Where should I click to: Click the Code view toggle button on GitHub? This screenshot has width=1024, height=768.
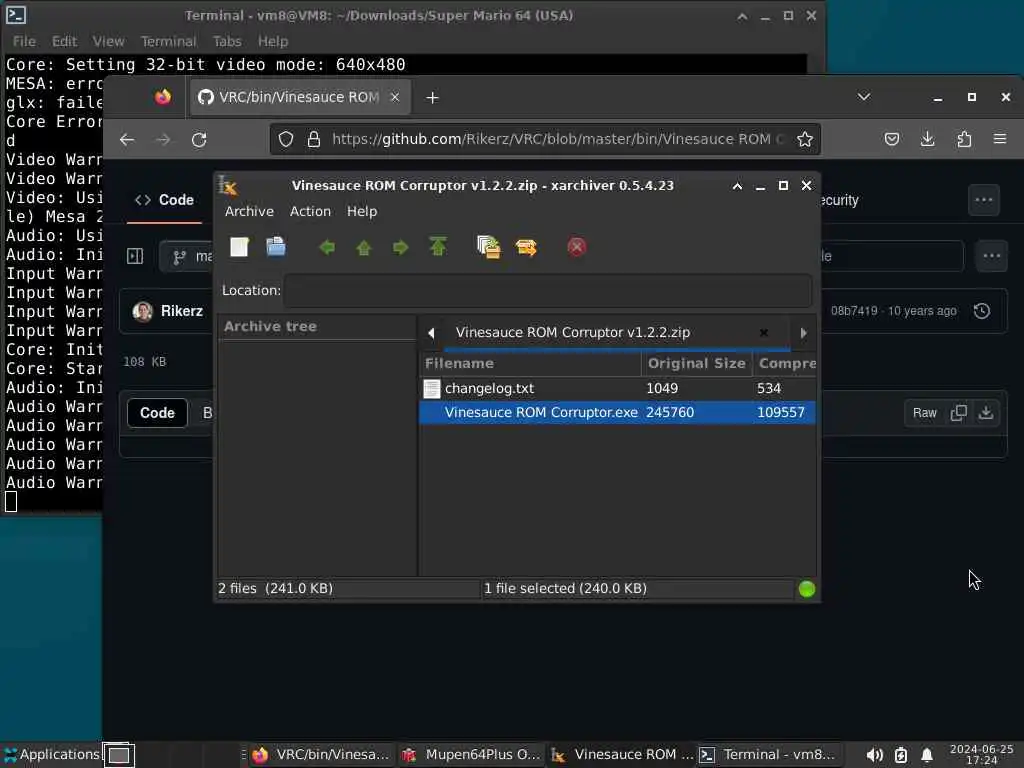(x=157, y=413)
